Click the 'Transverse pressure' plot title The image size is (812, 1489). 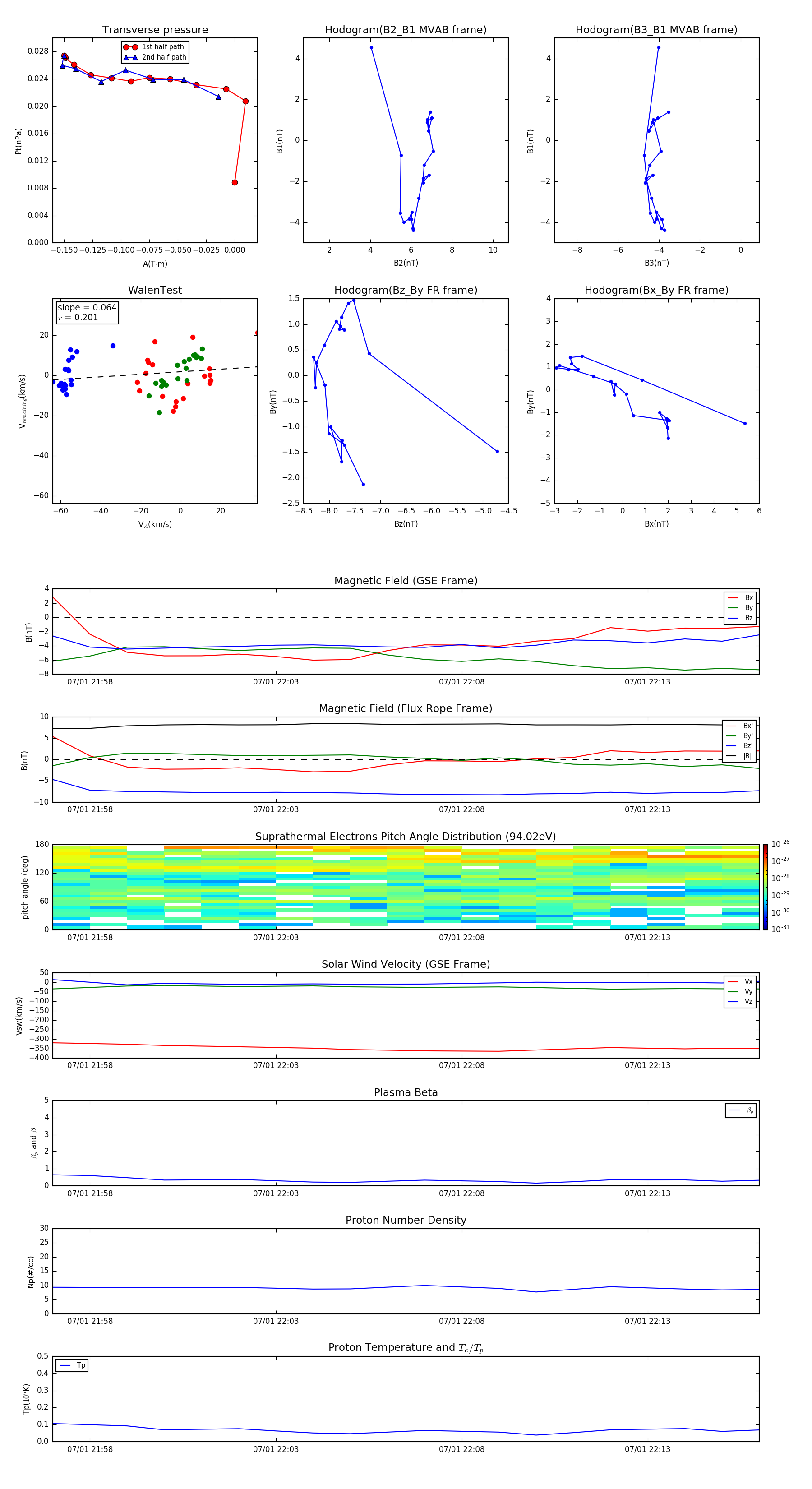click(x=155, y=29)
